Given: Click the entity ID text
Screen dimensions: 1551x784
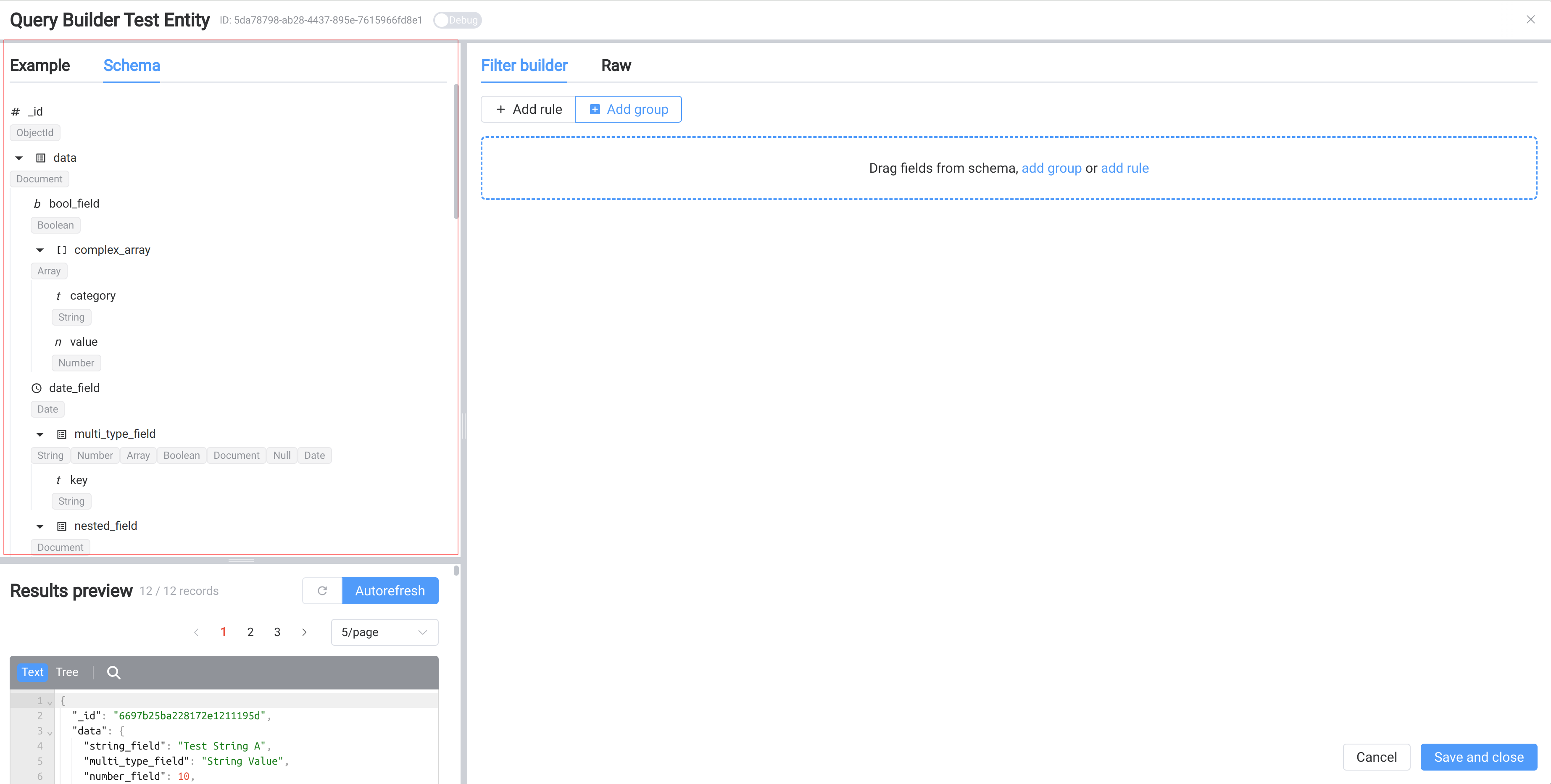Looking at the screenshot, I should (321, 20).
